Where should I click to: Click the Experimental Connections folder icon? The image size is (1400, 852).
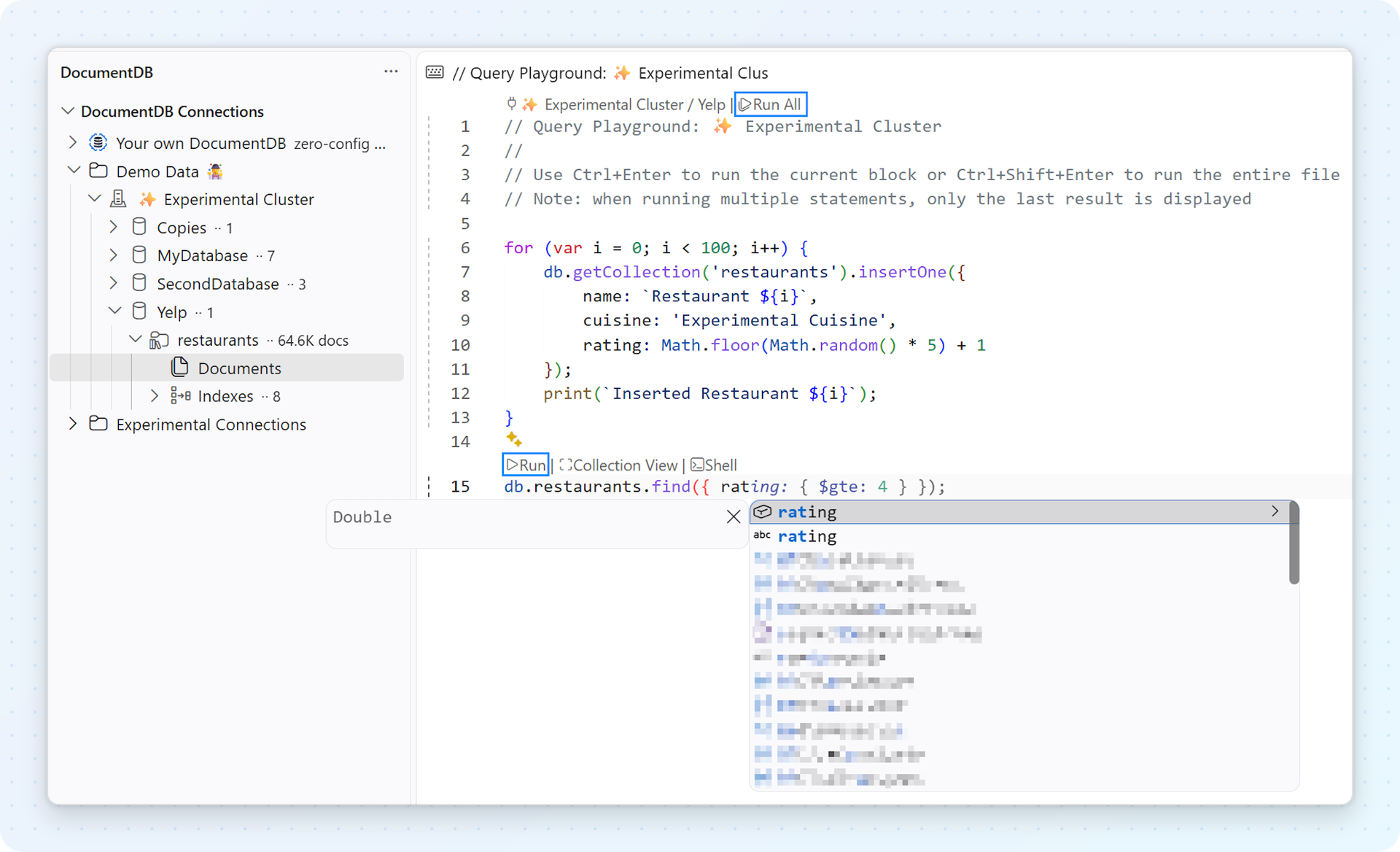point(98,424)
